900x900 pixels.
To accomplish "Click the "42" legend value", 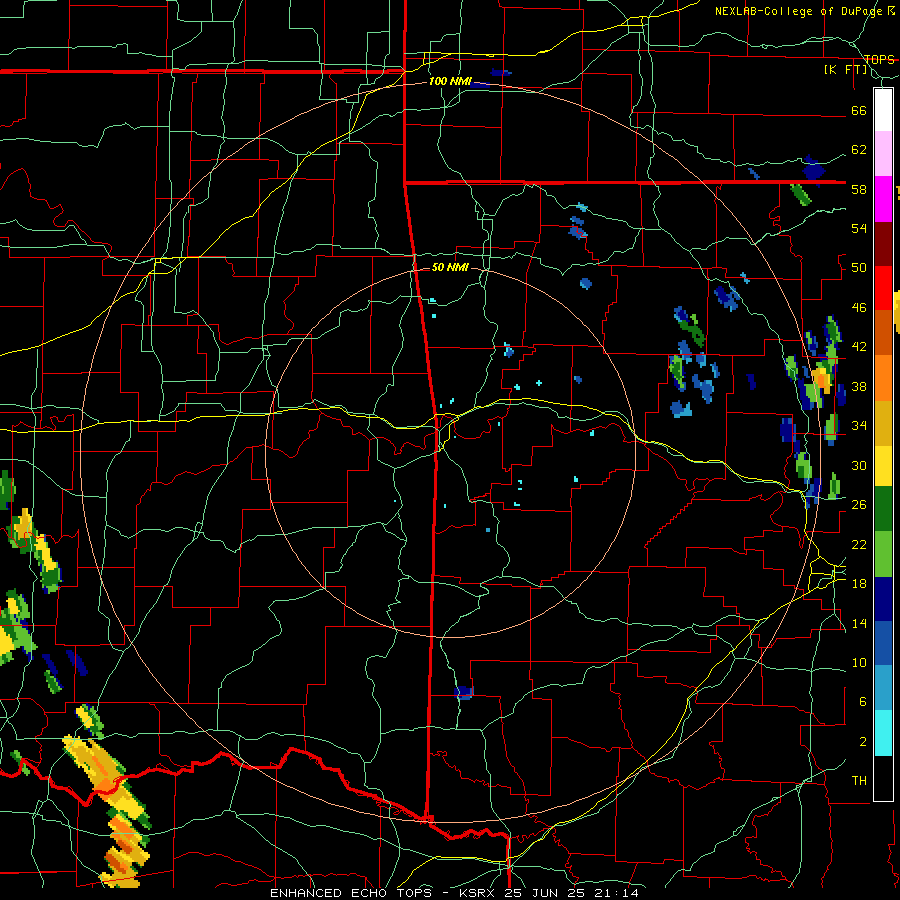I will click(x=859, y=347).
